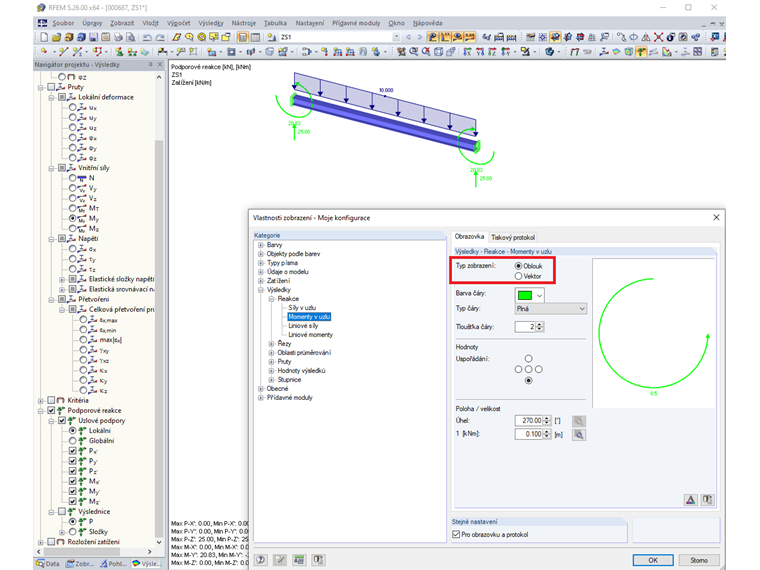Screen dimensions: 760x570
Task: Select the bottom value arrangement radio button
Action: pos(528,380)
